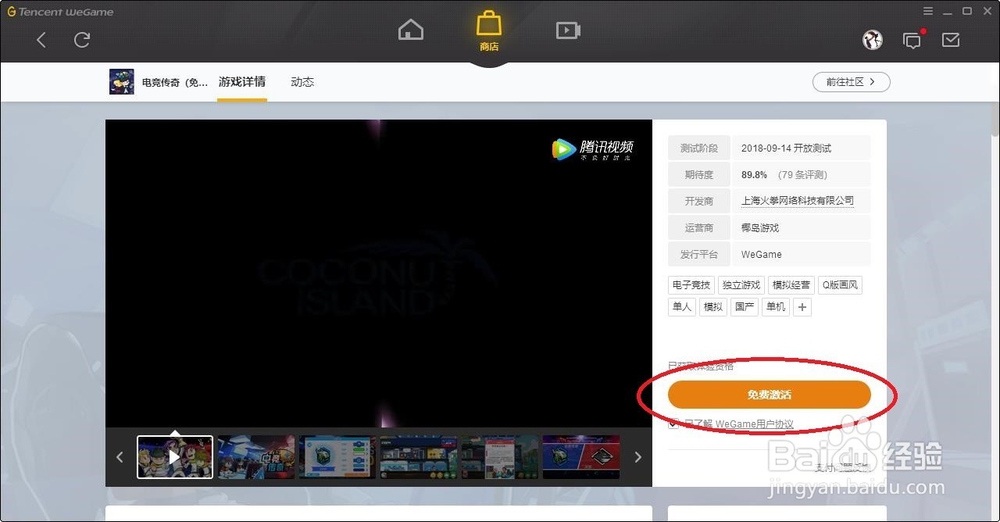Click the 运营商 label

point(699,228)
